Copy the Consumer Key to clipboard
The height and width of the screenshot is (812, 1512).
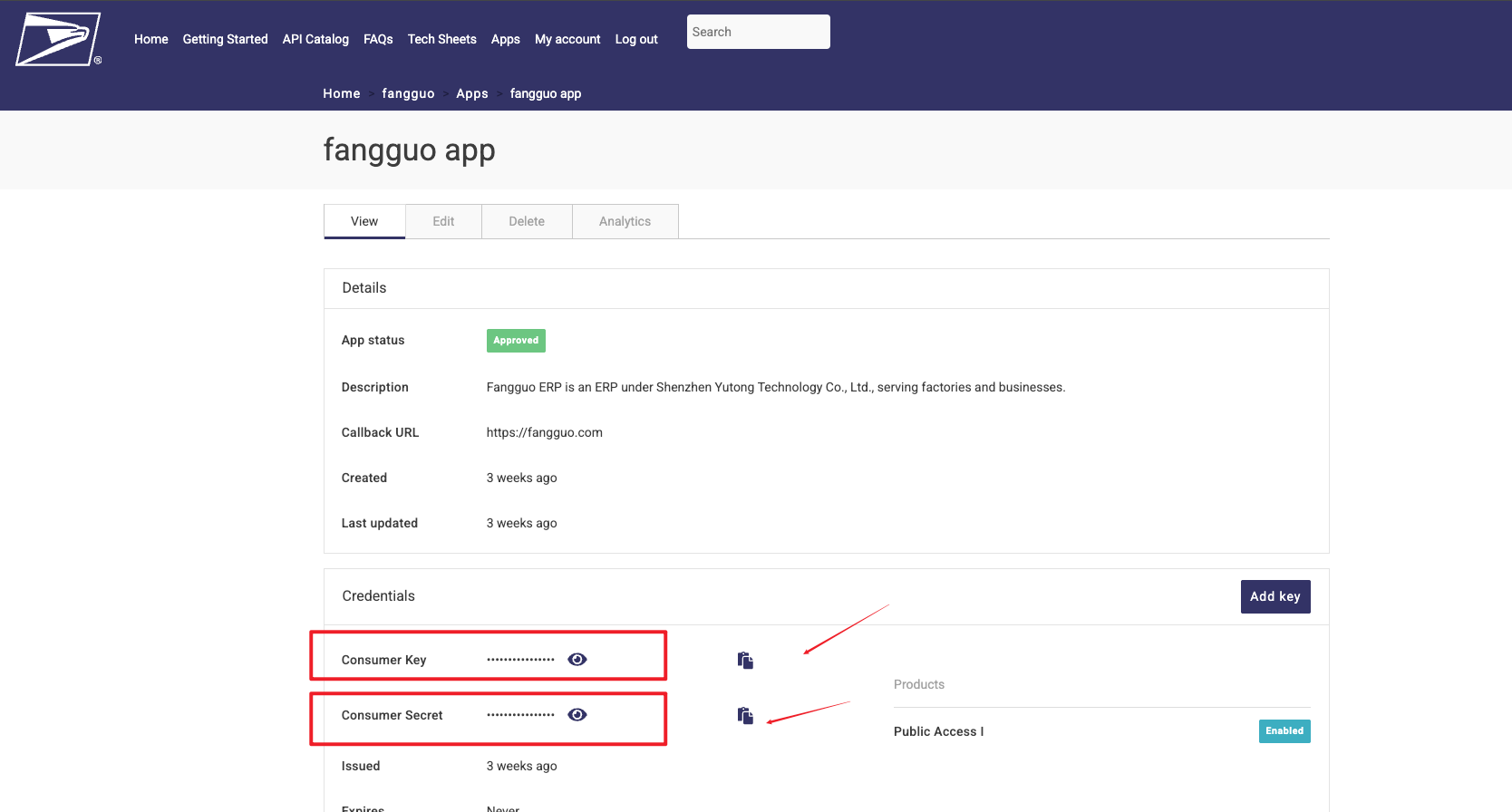[745, 661]
